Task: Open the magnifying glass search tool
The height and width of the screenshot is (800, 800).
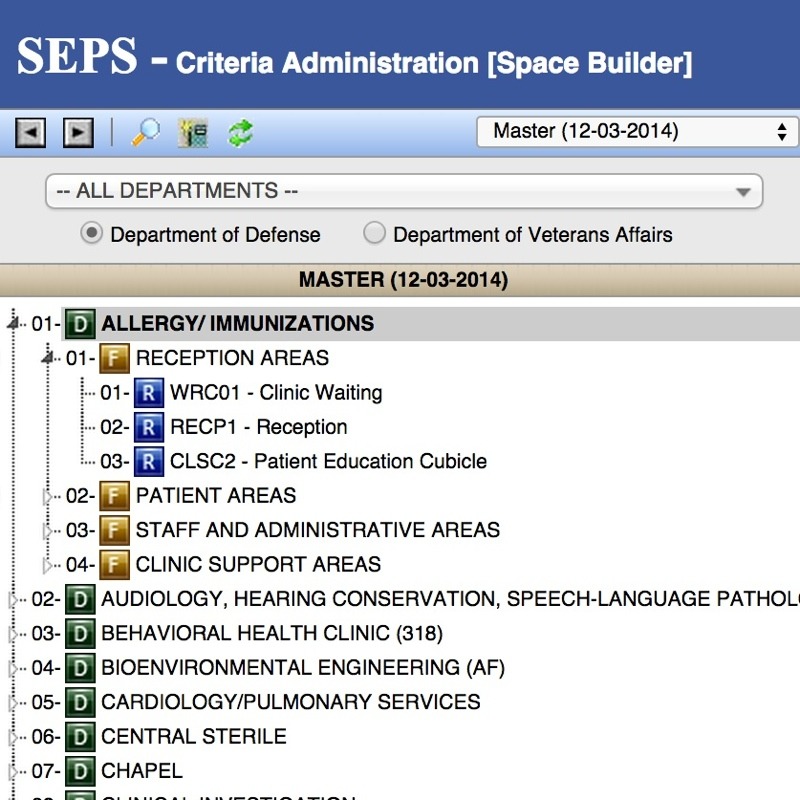Action: [146, 133]
